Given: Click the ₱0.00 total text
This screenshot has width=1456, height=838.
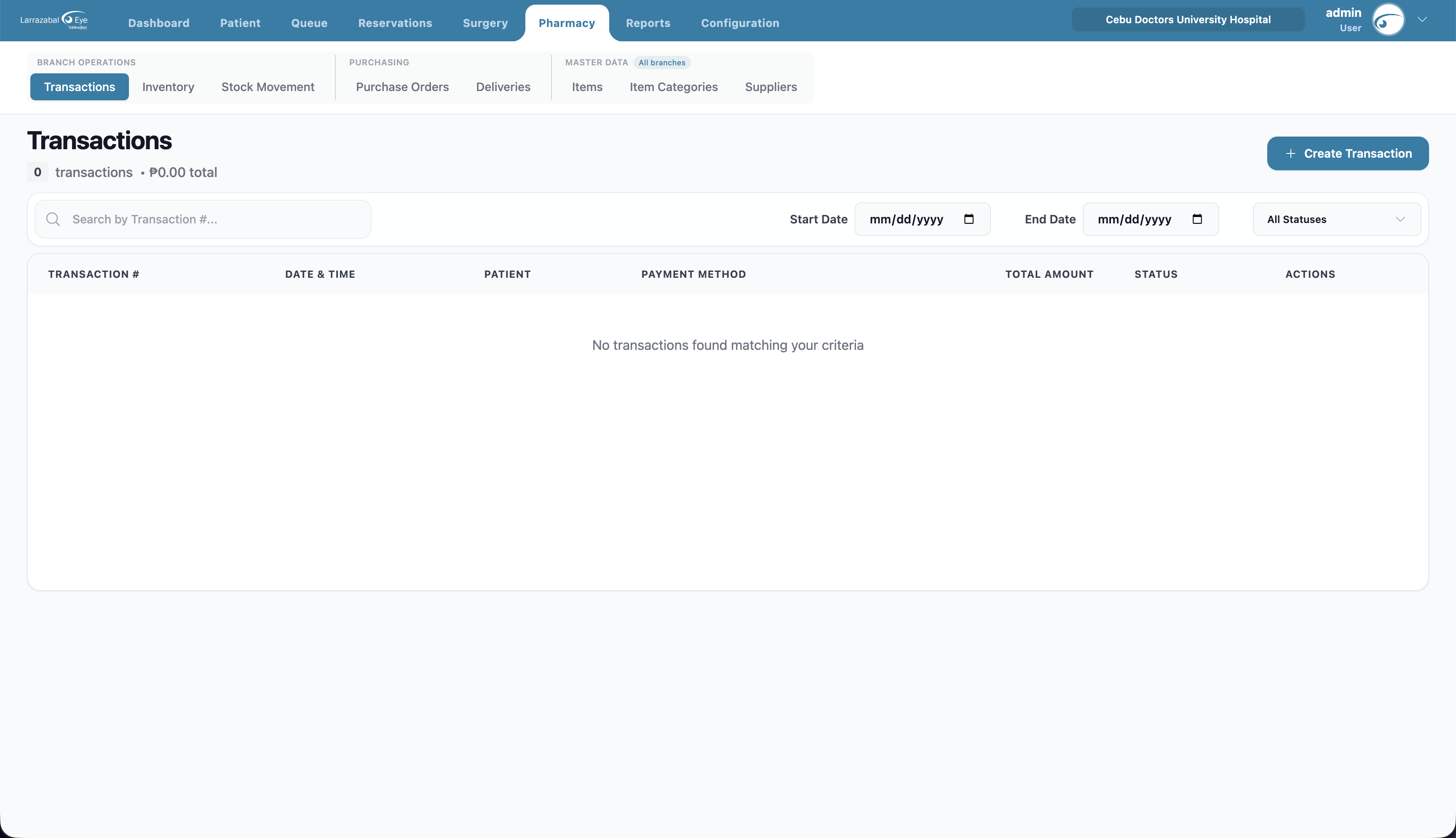Looking at the screenshot, I should point(183,172).
